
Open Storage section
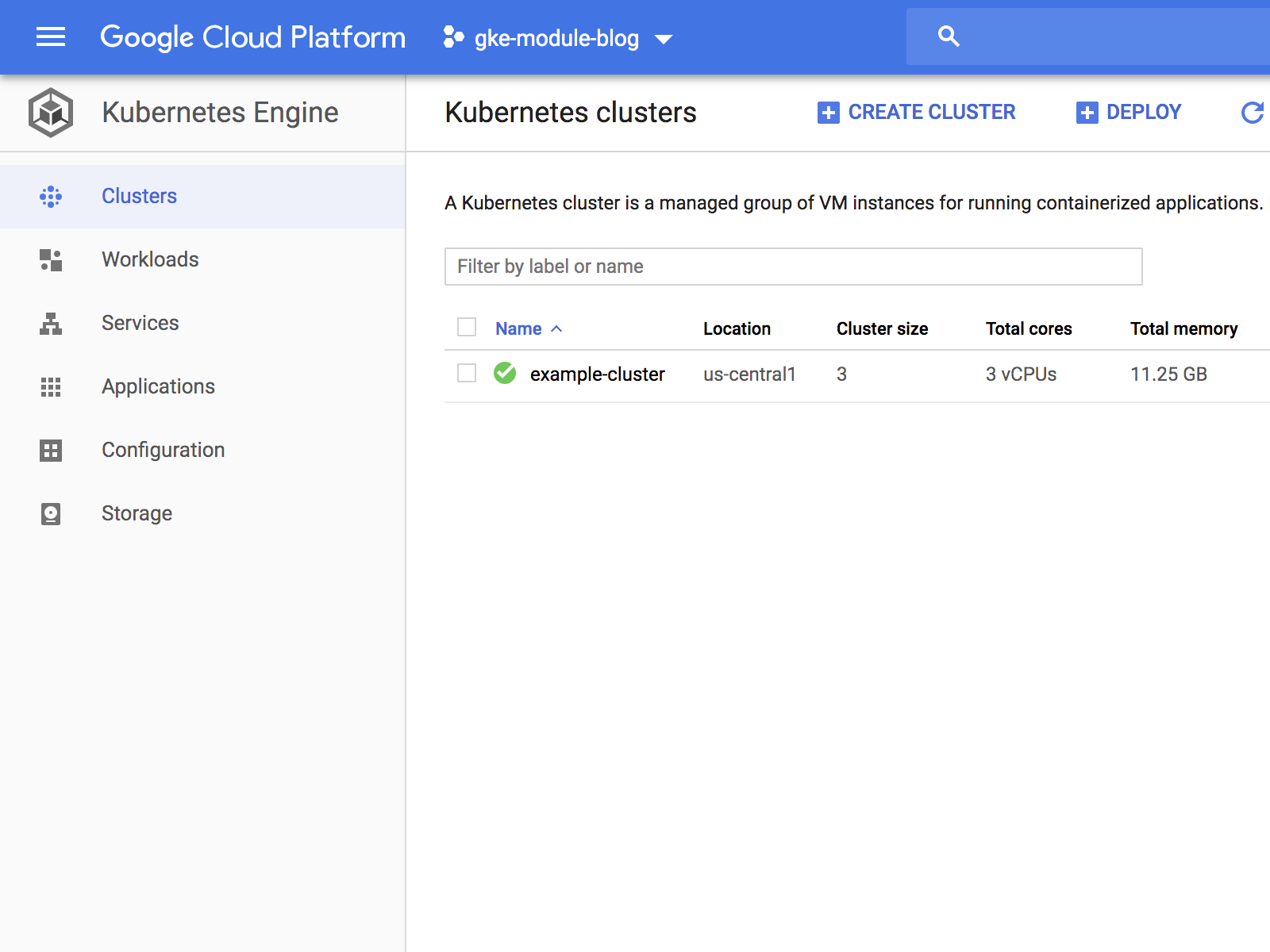202,514
